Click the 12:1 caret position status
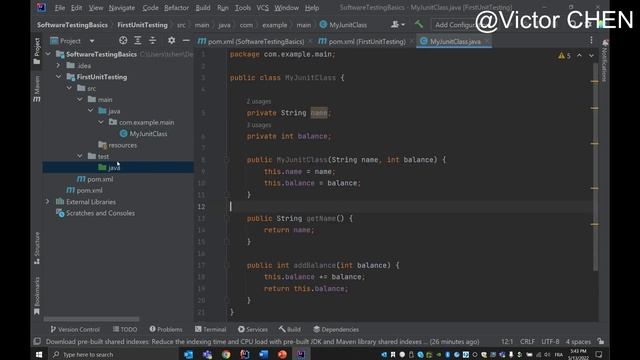The width and height of the screenshot is (640, 360). pos(507,341)
